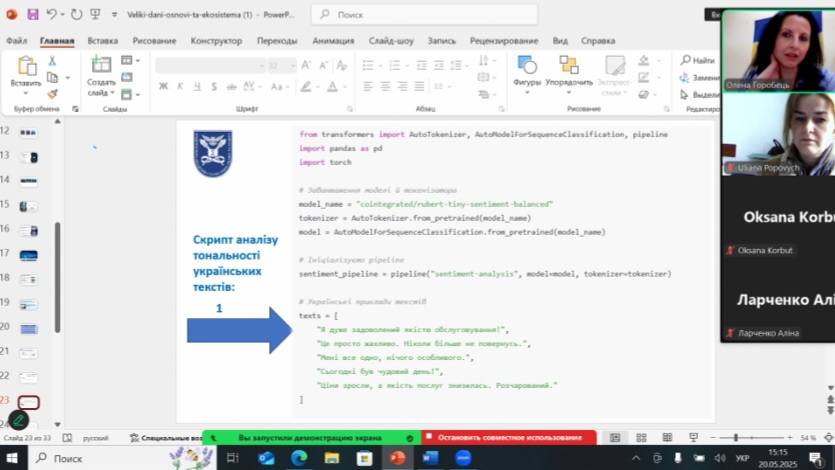Toggle italic К formatting

pos(178,86)
